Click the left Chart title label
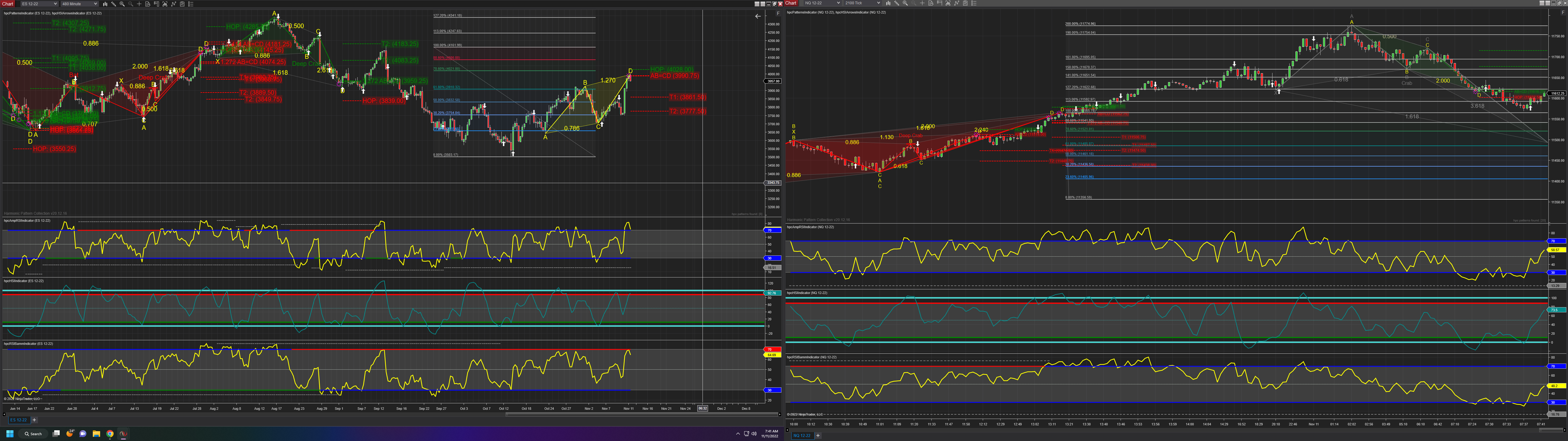Viewport: 1568px width, 441px height. pyautogui.click(x=7, y=4)
